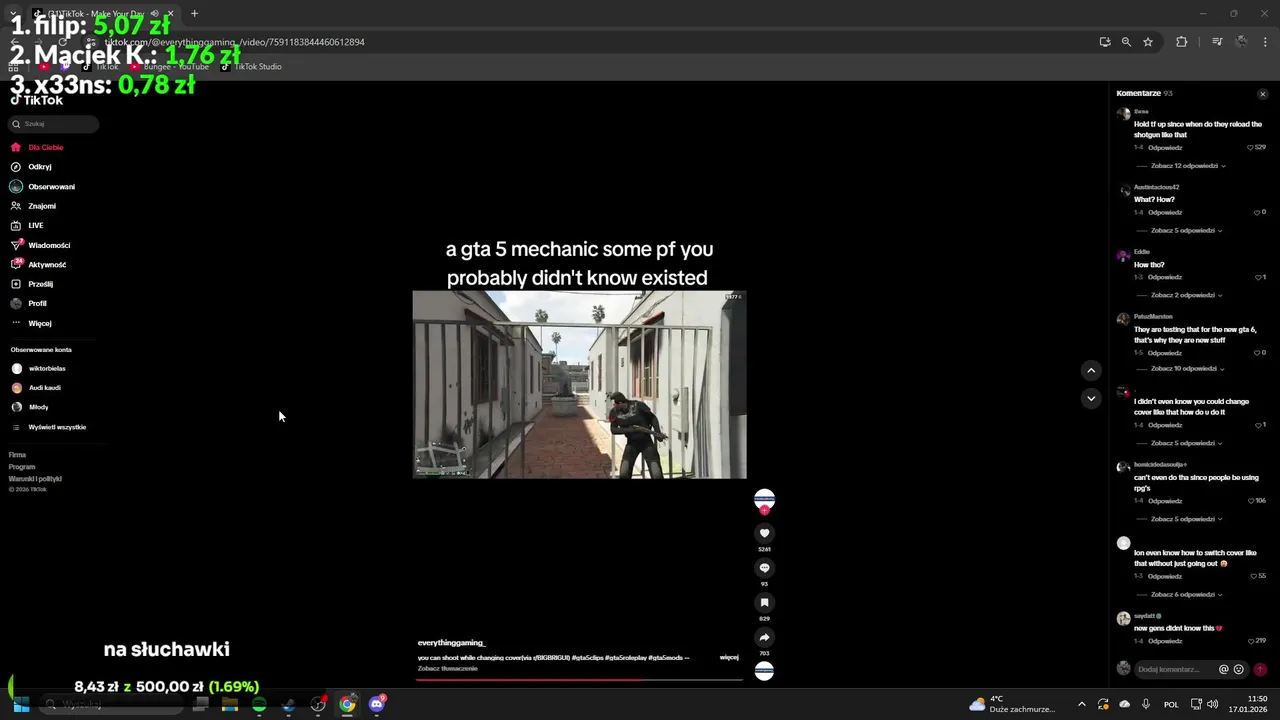
Task: Expand the caption with 'więcej'
Action: [x=729, y=658]
